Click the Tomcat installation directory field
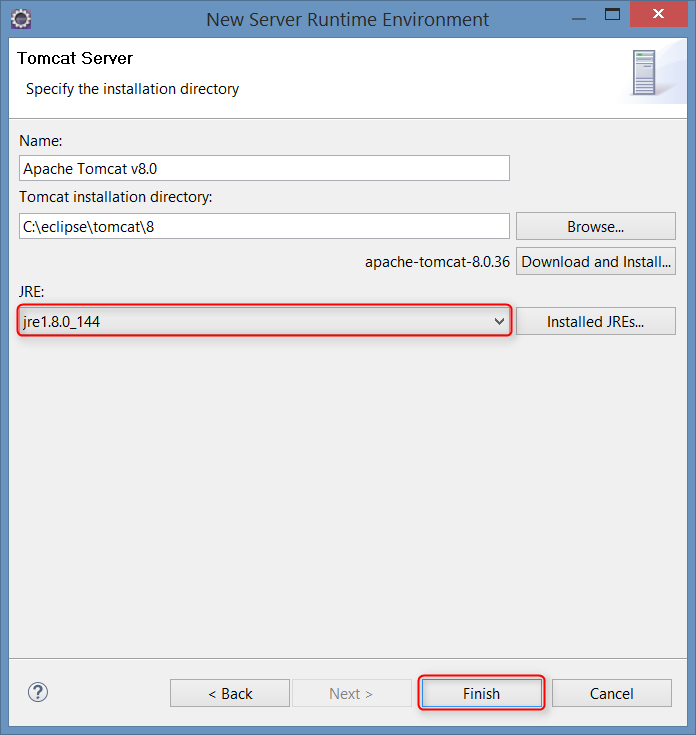The width and height of the screenshot is (696, 735). (264, 226)
